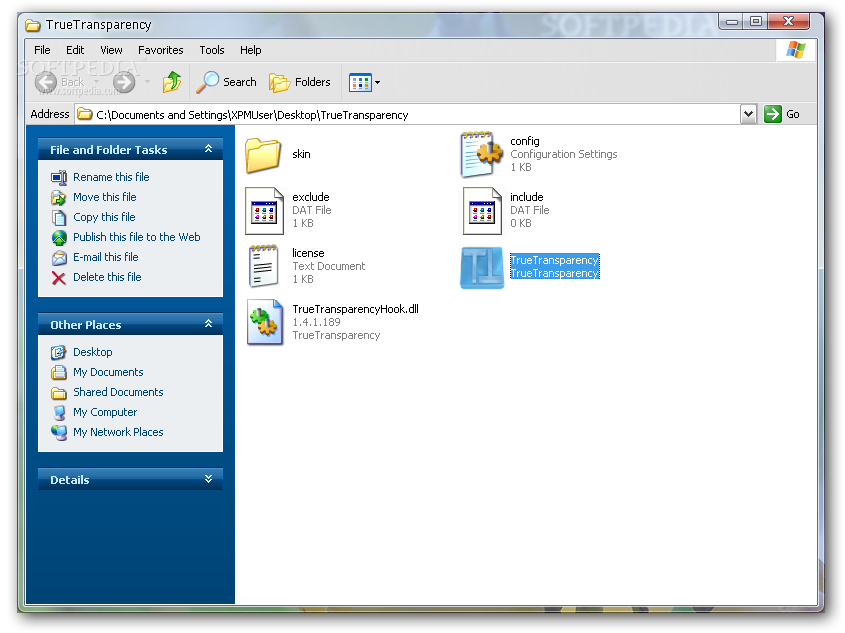Click the Forward navigation arrow icon

(x=124, y=82)
